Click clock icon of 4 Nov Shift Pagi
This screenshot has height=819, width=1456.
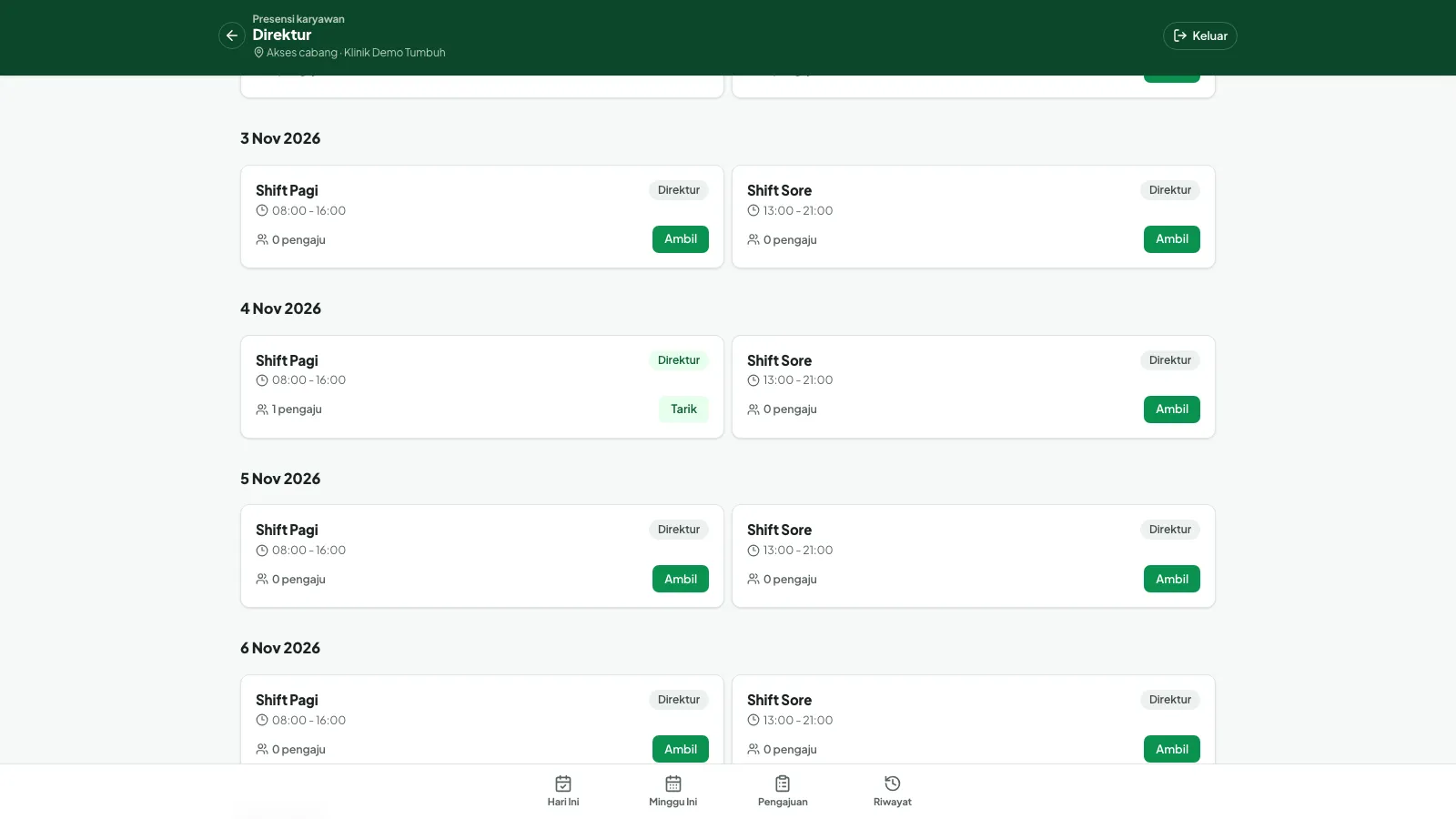262,380
